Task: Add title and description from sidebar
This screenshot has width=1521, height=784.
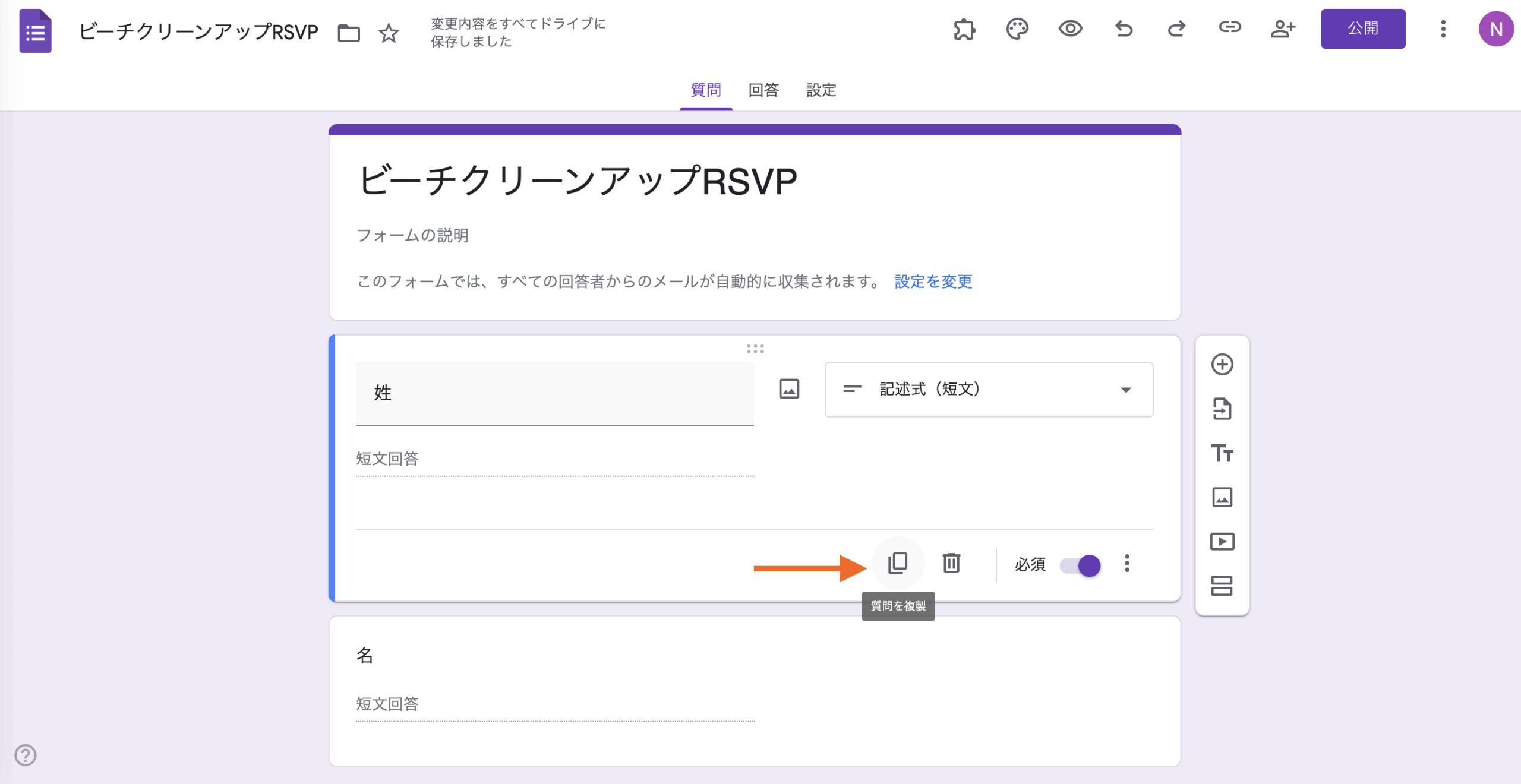Action: pos(1222,453)
